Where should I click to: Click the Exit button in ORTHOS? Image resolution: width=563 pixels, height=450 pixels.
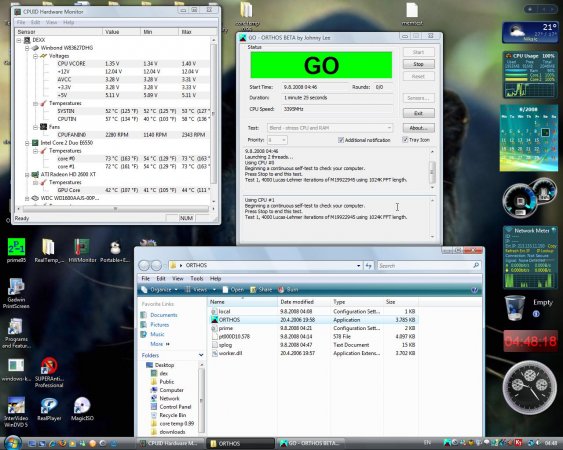[x=418, y=113]
